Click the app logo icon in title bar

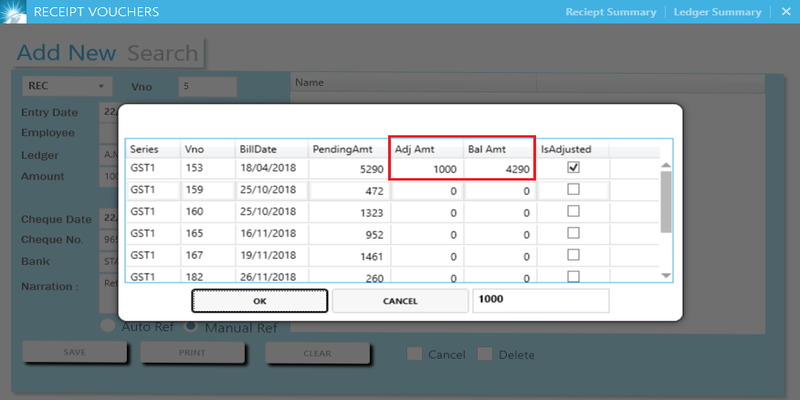pos(13,11)
